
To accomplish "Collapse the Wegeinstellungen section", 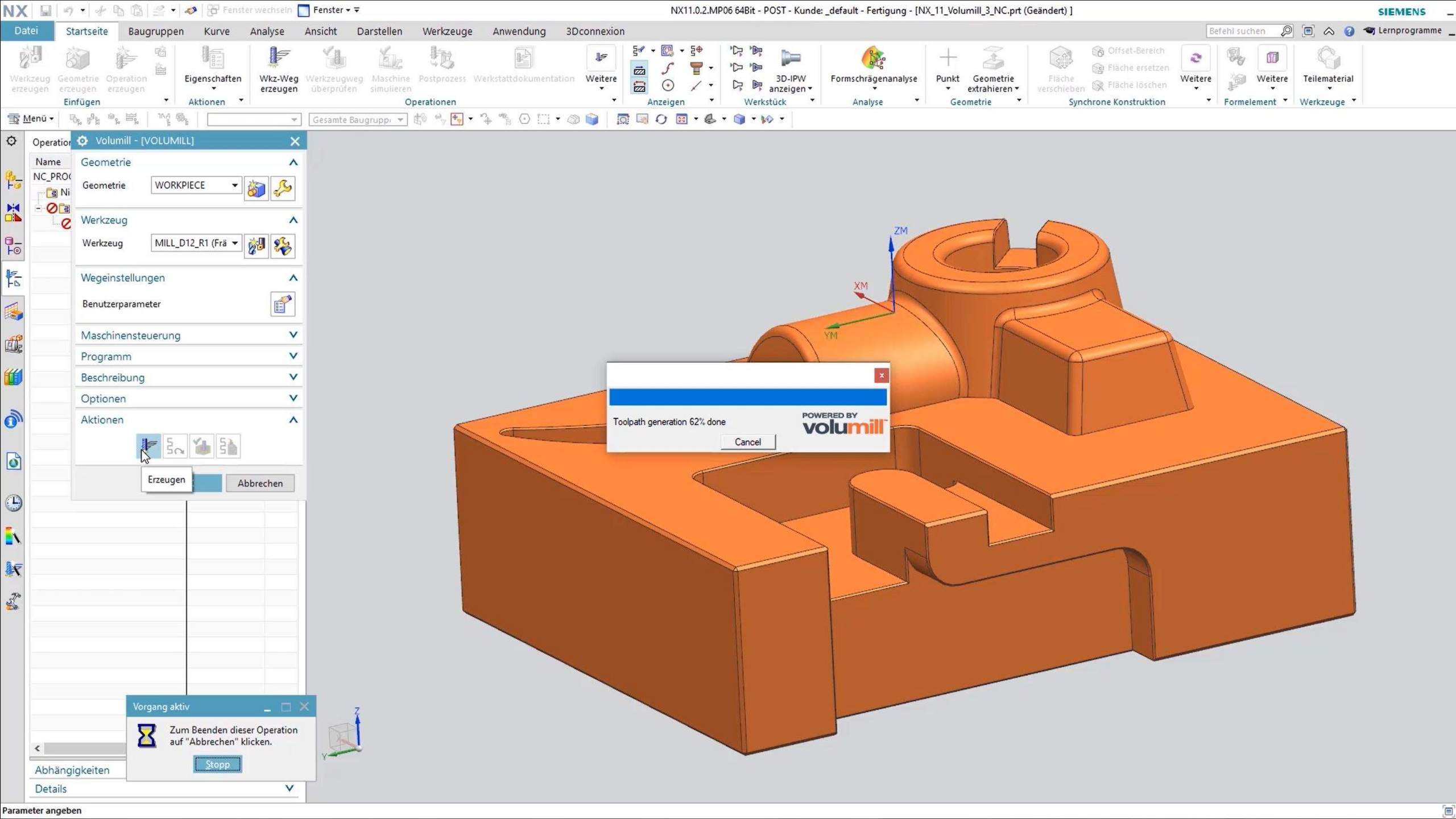I will click(x=189, y=278).
